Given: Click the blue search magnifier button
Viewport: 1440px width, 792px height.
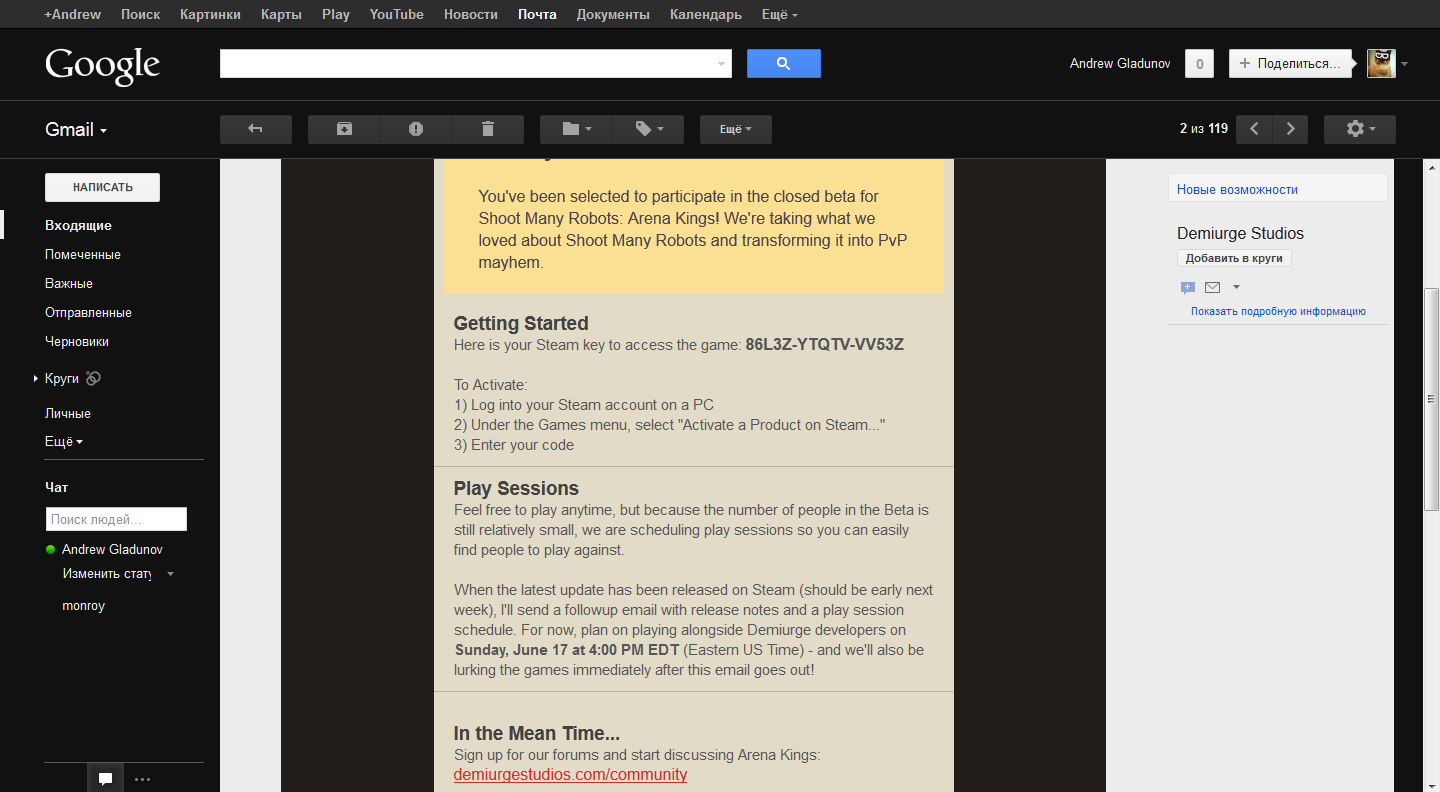Looking at the screenshot, I should click(784, 63).
